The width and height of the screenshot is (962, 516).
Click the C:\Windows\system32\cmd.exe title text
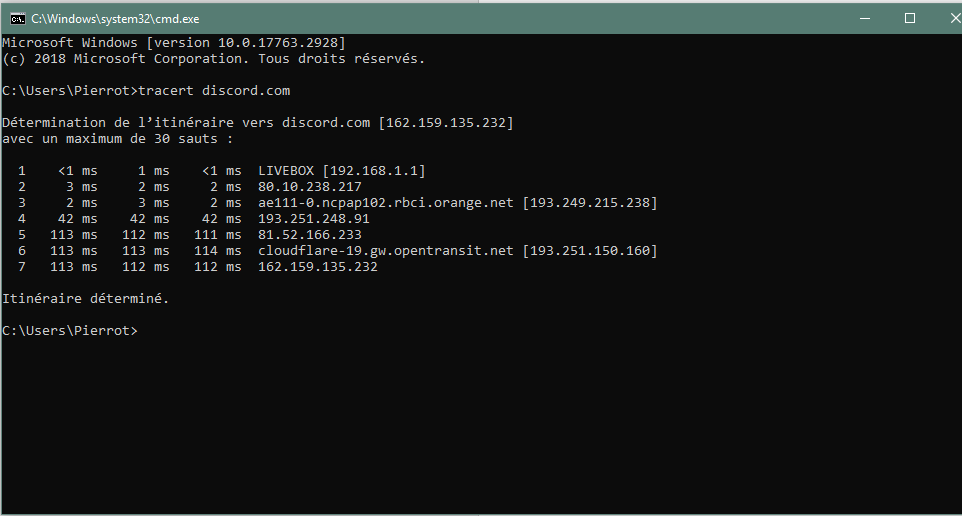coord(99,18)
